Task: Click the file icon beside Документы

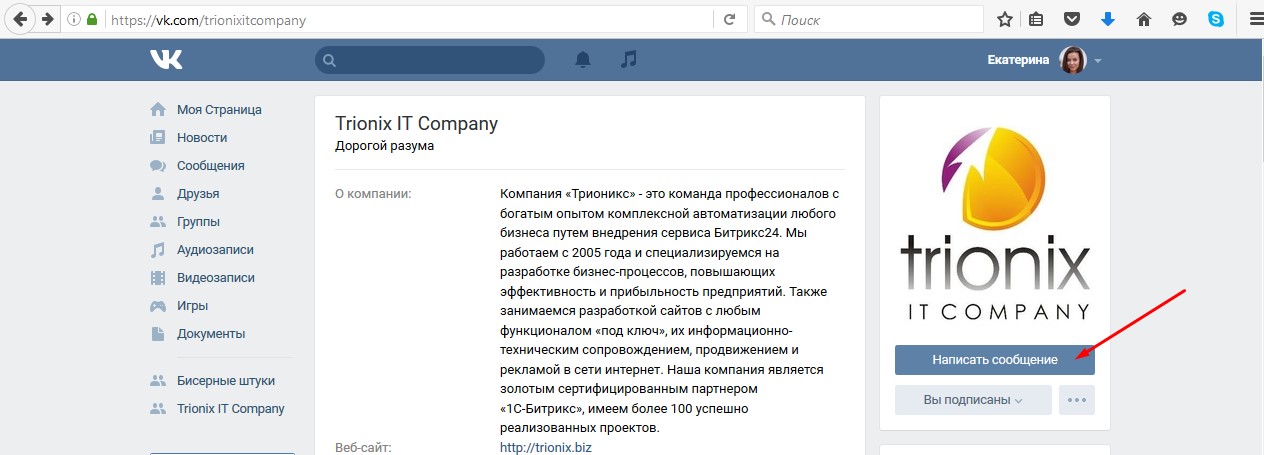Action: [158, 333]
